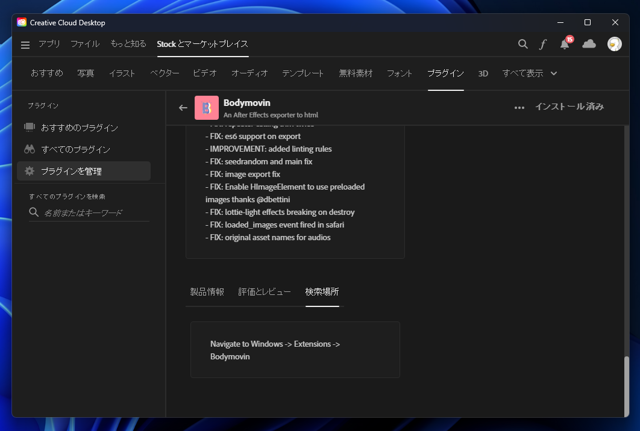The image size is (640, 431).
Task: Maximize the Creative Cloud Desktop window
Action: pyautogui.click(x=587, y=22)
